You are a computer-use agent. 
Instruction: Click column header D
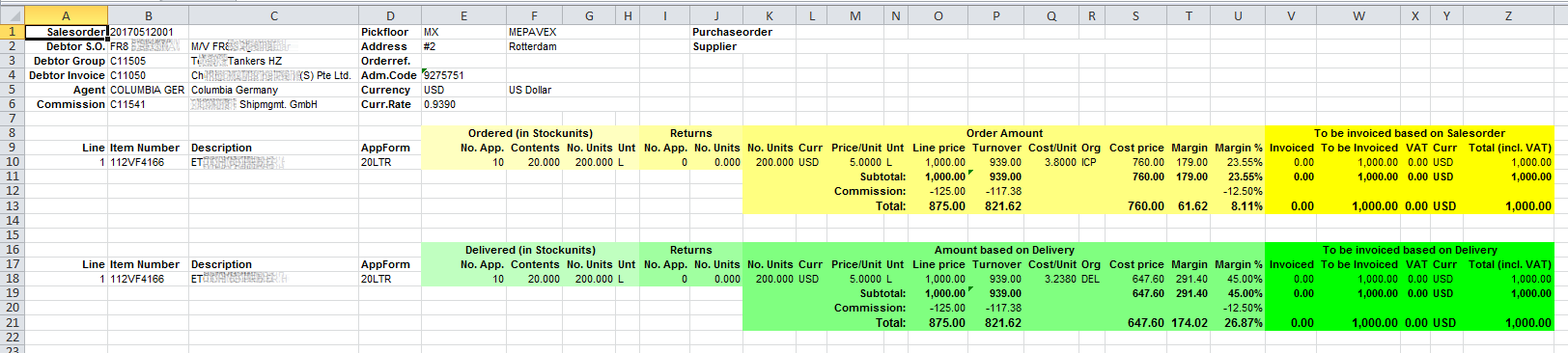pyautogui.click(x=390, y=15)
